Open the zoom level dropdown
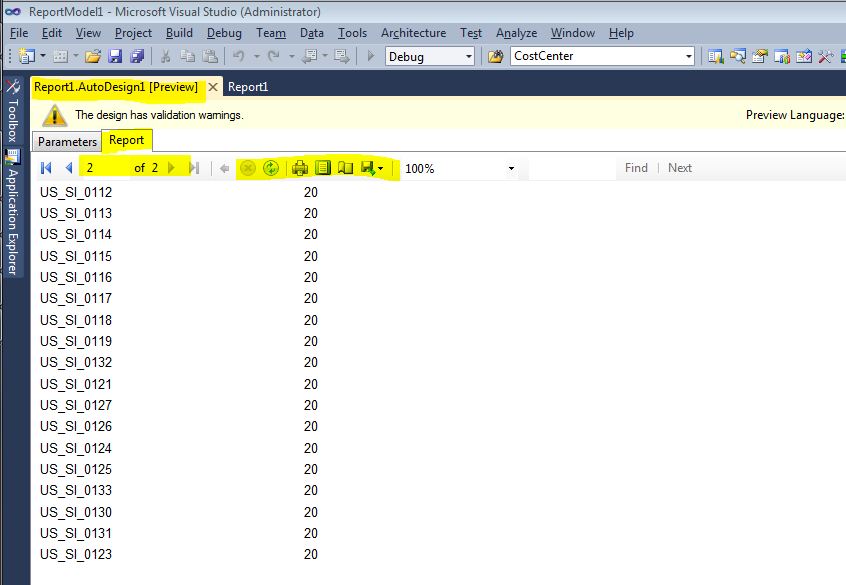846x585 pixels. (x=510, y=167)
